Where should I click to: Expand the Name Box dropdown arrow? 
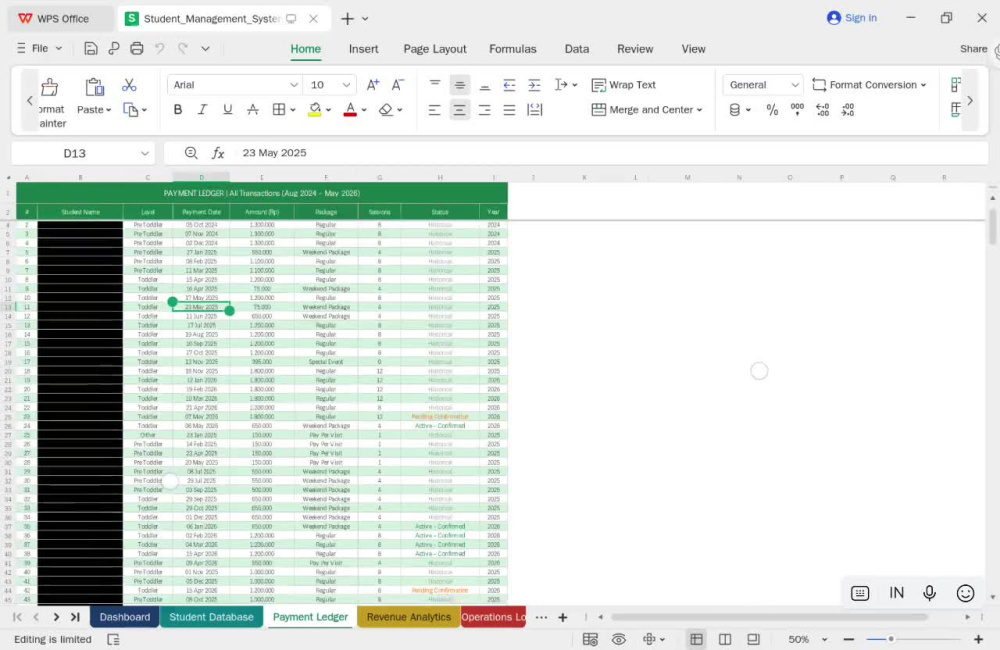(145, 153)
